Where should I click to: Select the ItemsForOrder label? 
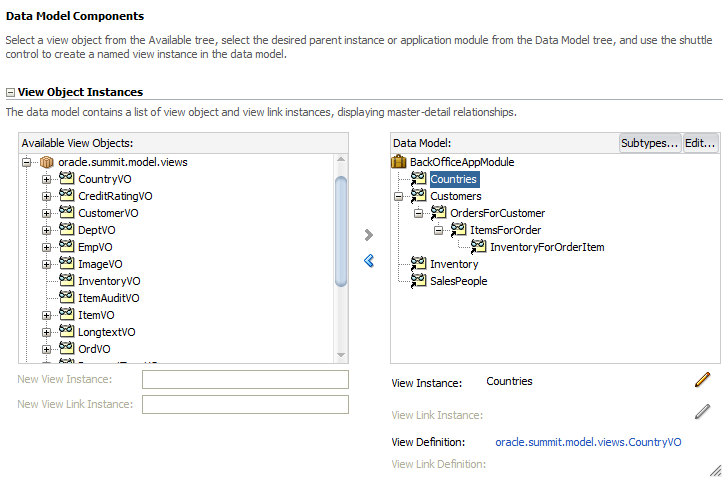coord(505,230)
